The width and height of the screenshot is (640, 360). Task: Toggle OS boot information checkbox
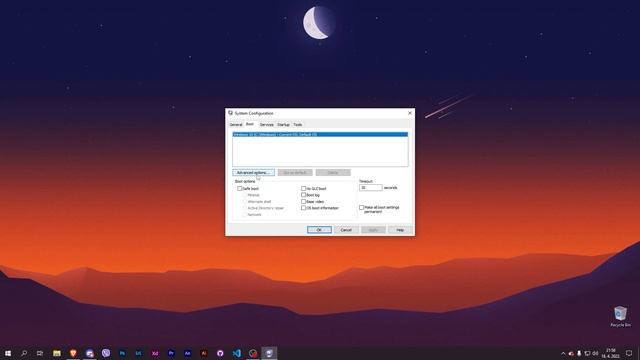pos(303,208)
